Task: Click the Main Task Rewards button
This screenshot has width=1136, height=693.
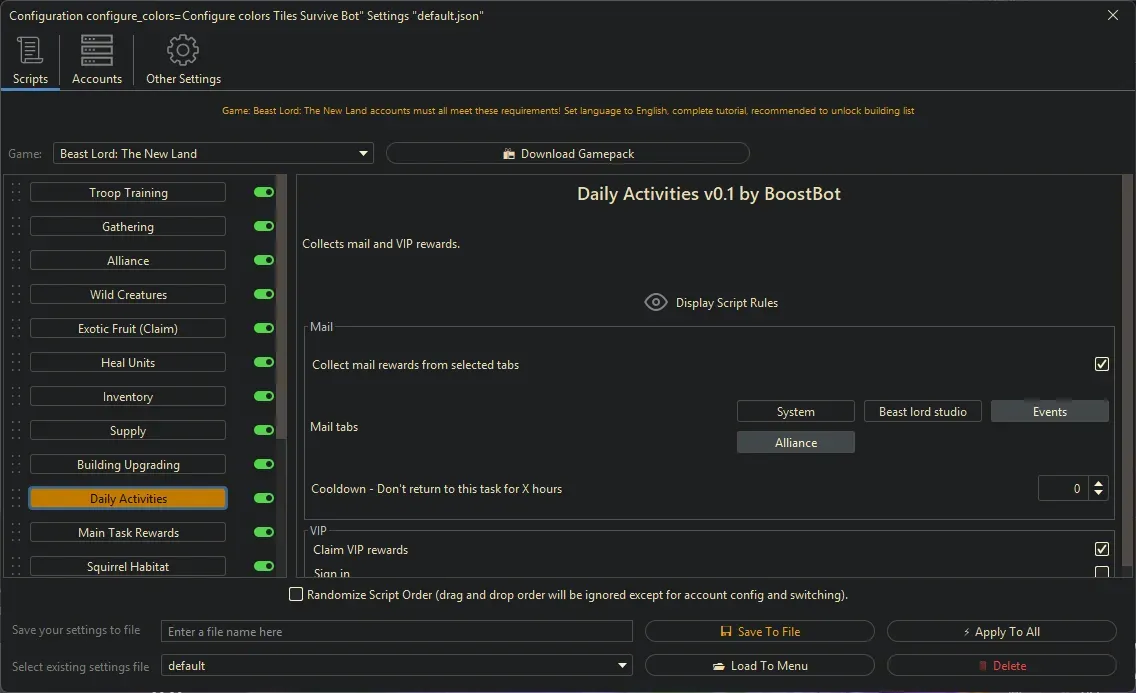Action: (127, 532)
